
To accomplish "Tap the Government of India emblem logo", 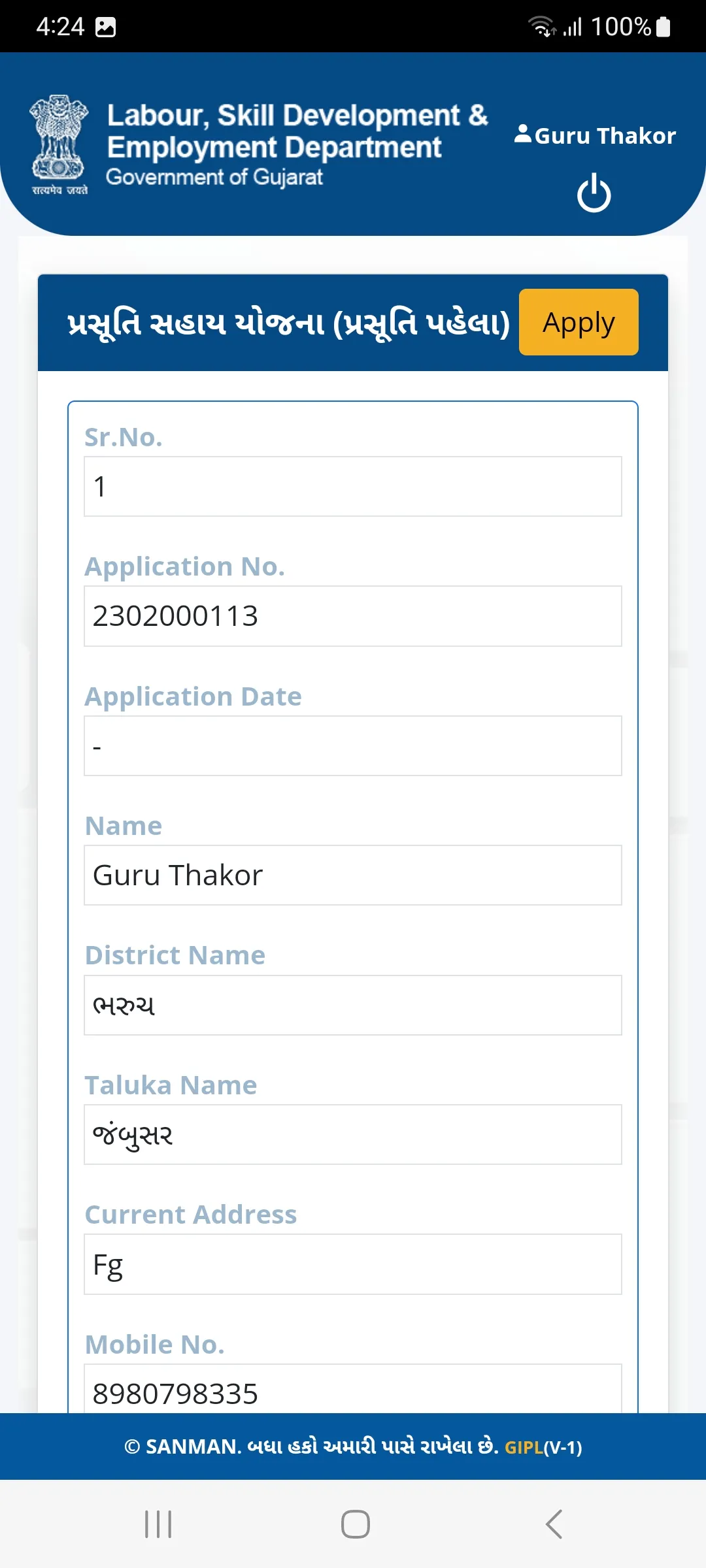I will pos(59,145).
